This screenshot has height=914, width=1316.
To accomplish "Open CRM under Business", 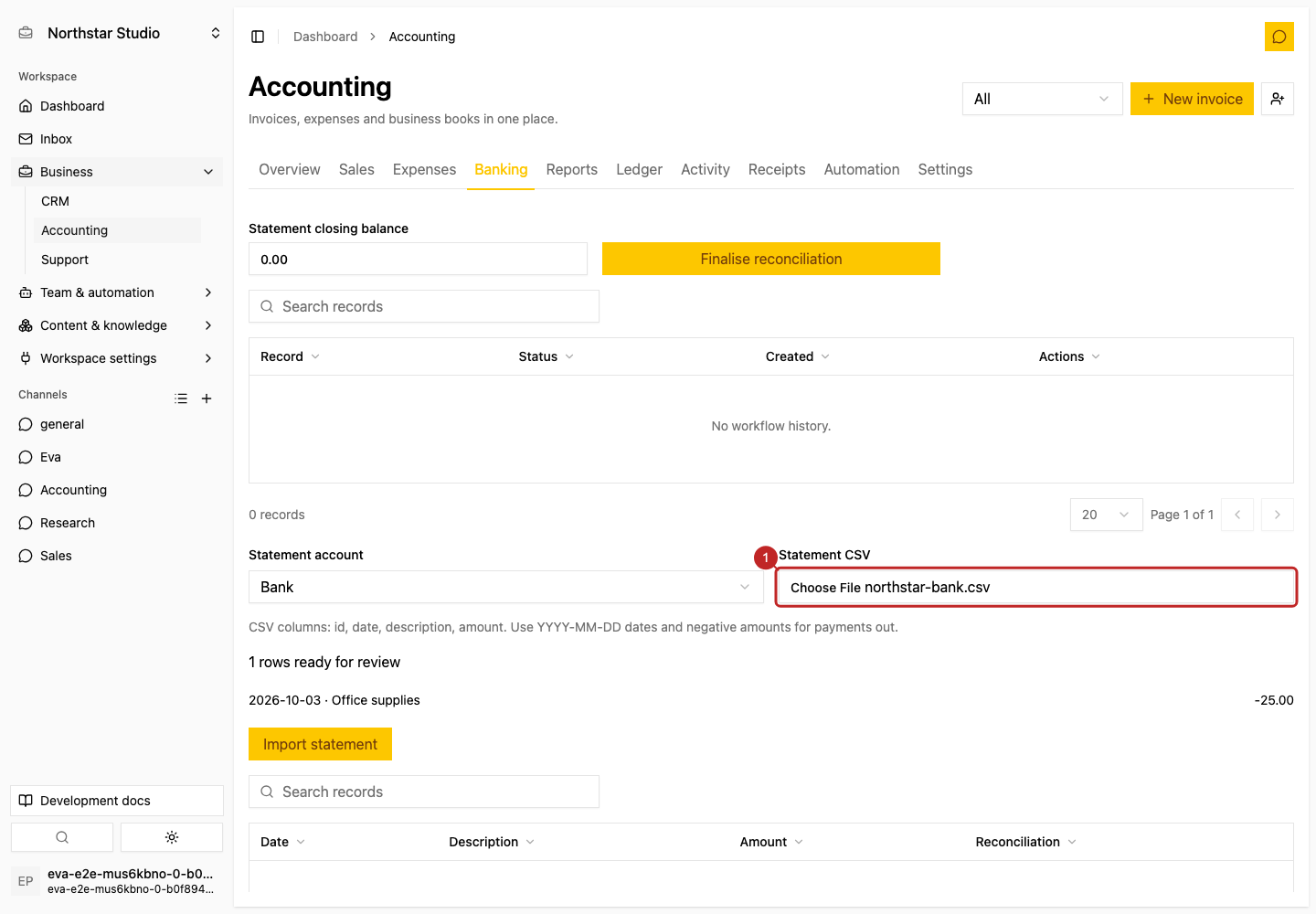I will tap(117, 201).
